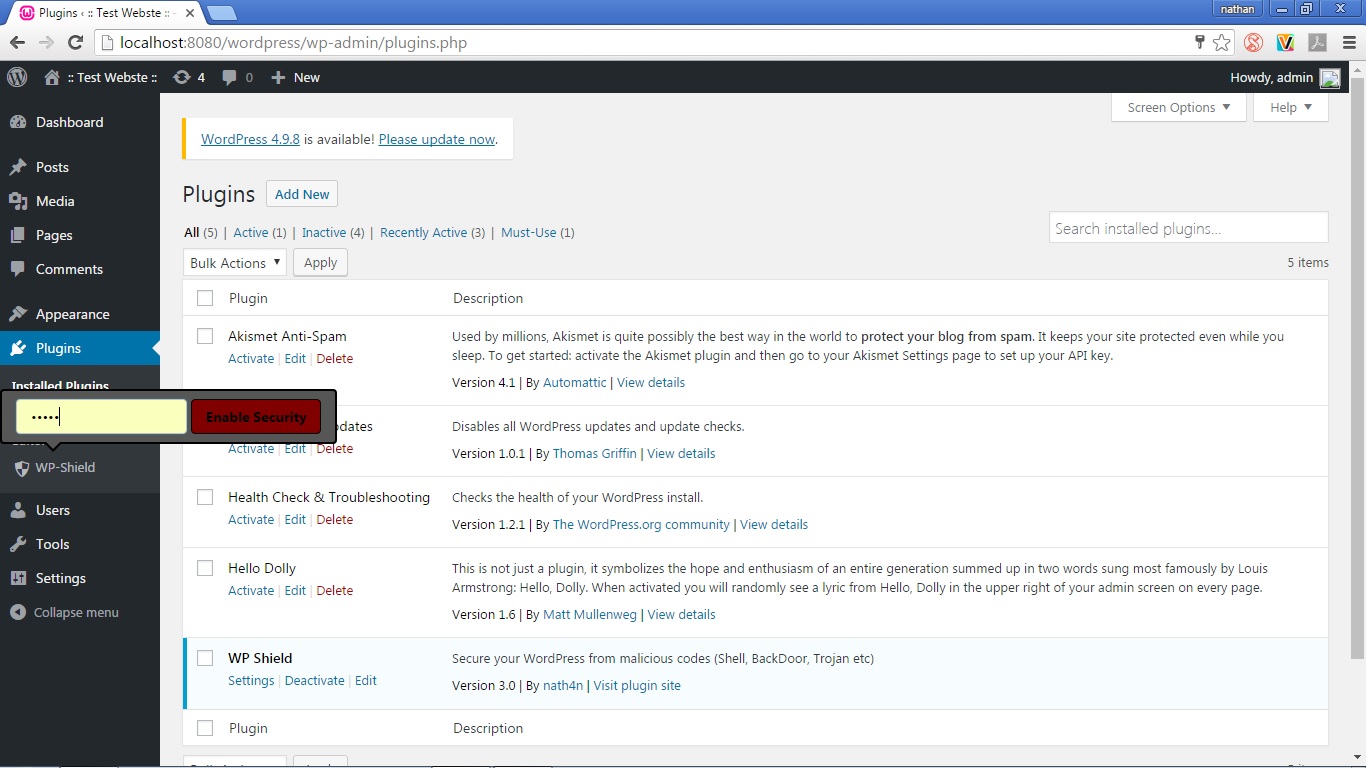Check the Akismet Anti-Spam plugin checkbox
The height and width of the screenshot is (768, 1366).
click(x=205, y=336)
